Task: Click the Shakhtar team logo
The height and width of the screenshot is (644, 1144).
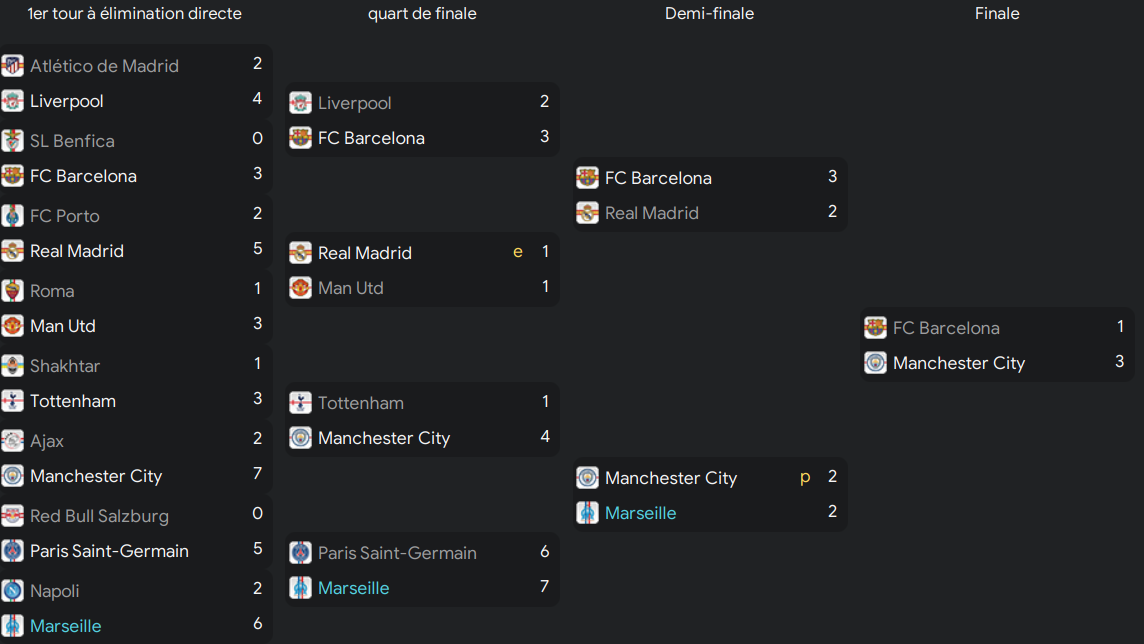Action: click(12, 365)
